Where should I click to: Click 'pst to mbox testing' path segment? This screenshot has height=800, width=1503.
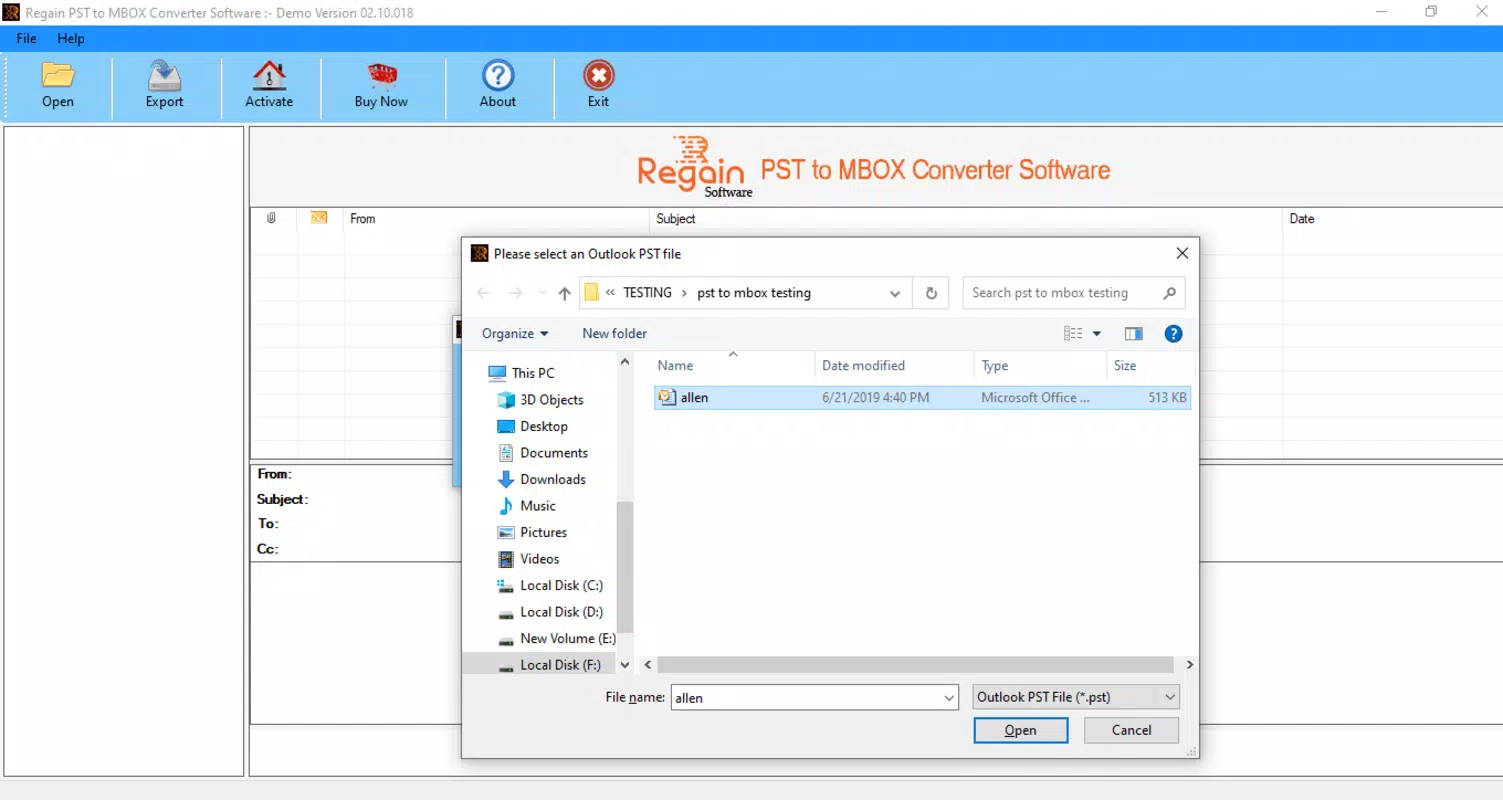(x=754, y=293)
